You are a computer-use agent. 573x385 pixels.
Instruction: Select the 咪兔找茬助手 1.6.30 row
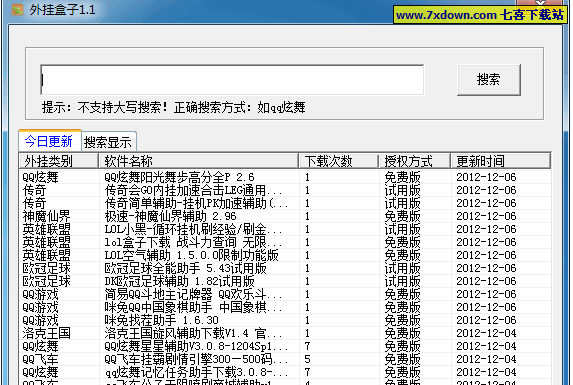(285, 320)
